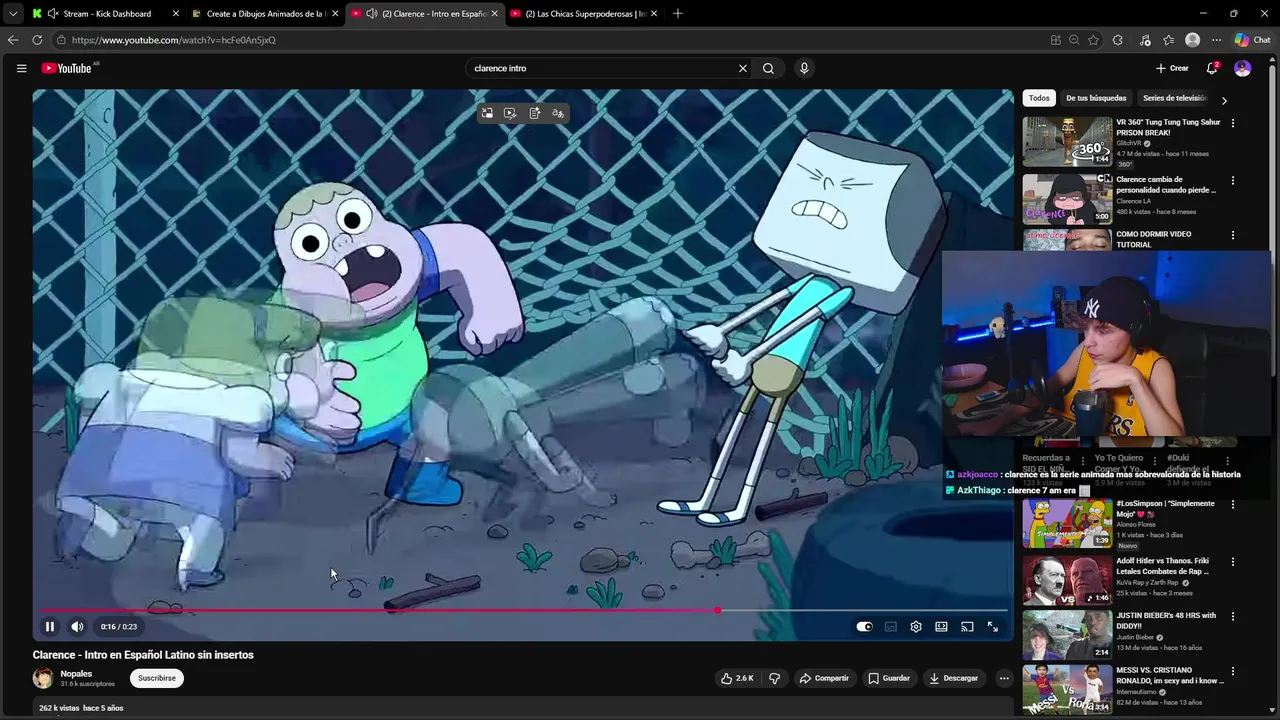Select the 'Todos' filter chip
This screenshot has width=1280, height=720.
tap(1039, 98)
